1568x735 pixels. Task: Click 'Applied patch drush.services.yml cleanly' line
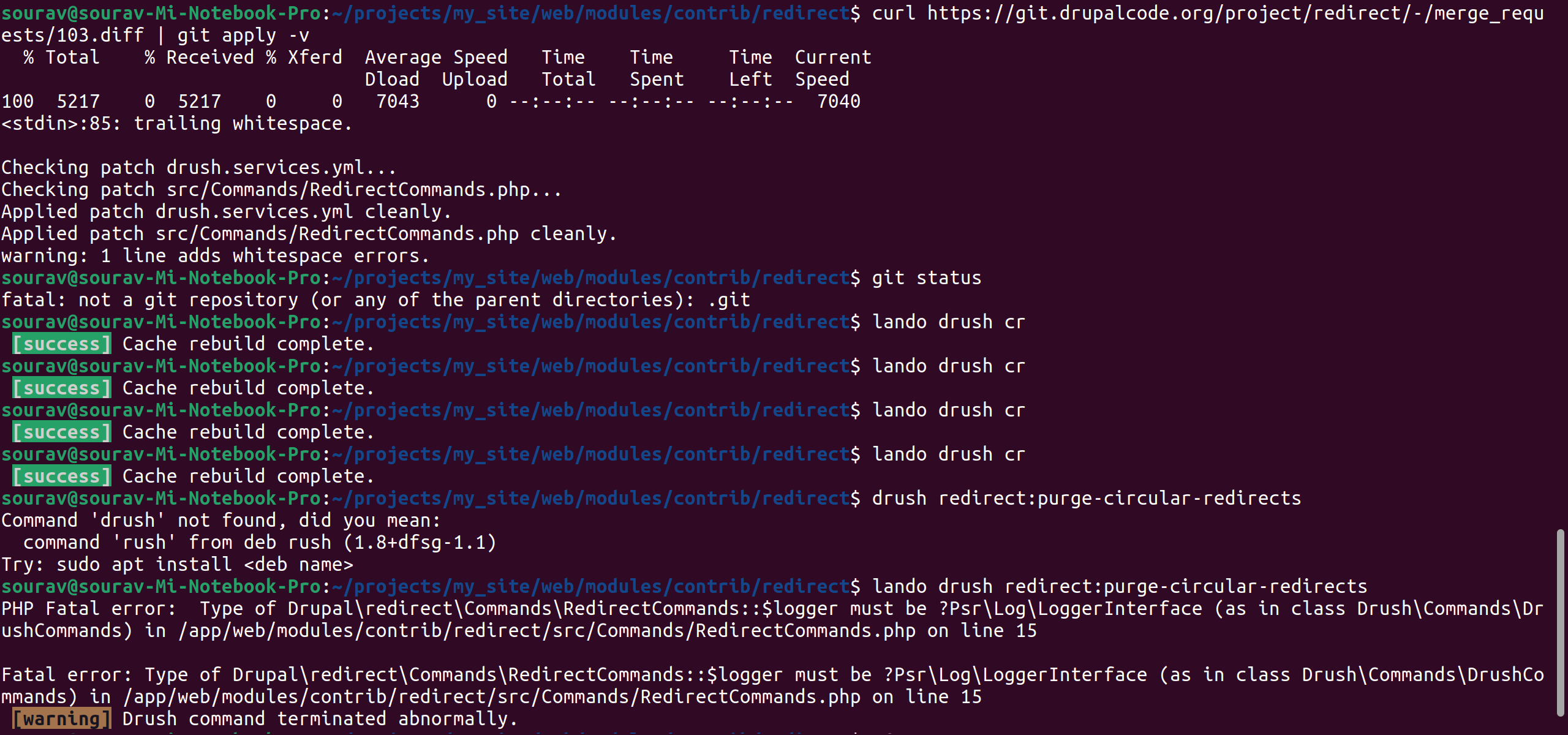click(x=227, y=212)
